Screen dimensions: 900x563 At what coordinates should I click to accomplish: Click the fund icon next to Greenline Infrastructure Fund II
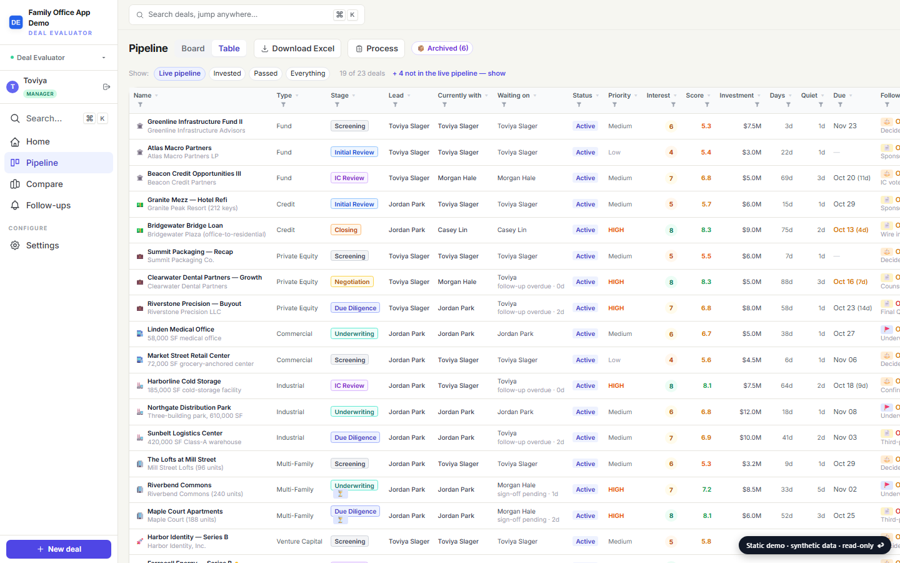coord(139,126)
